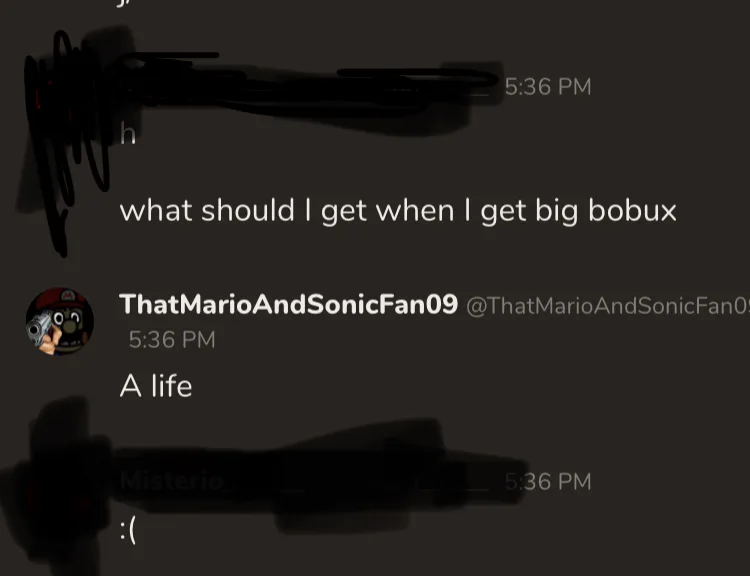Image resolution: width=750 pixels, height=576 pixels.
Task: Click the red Mario cap in the avatar
Action: click(63, 300)
